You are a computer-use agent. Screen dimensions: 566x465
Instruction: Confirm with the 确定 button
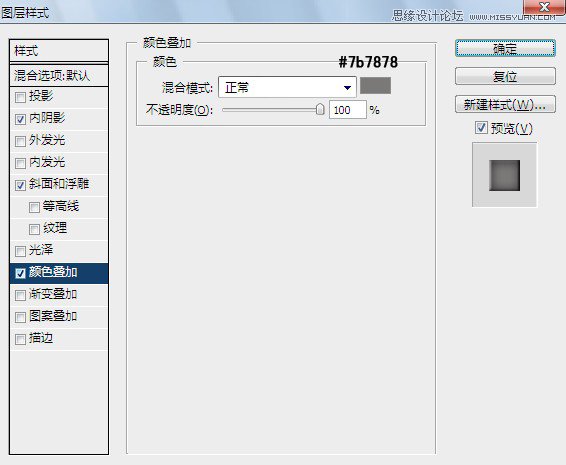(505, 48)
